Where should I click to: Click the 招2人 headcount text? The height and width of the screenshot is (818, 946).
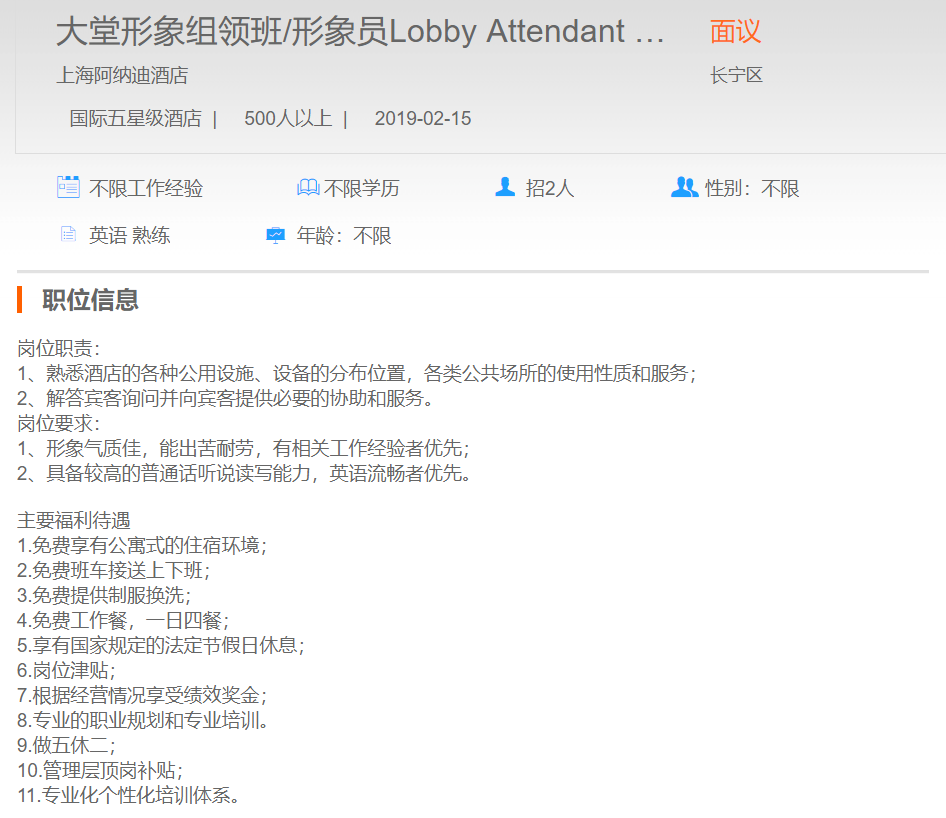coord(550,189)
